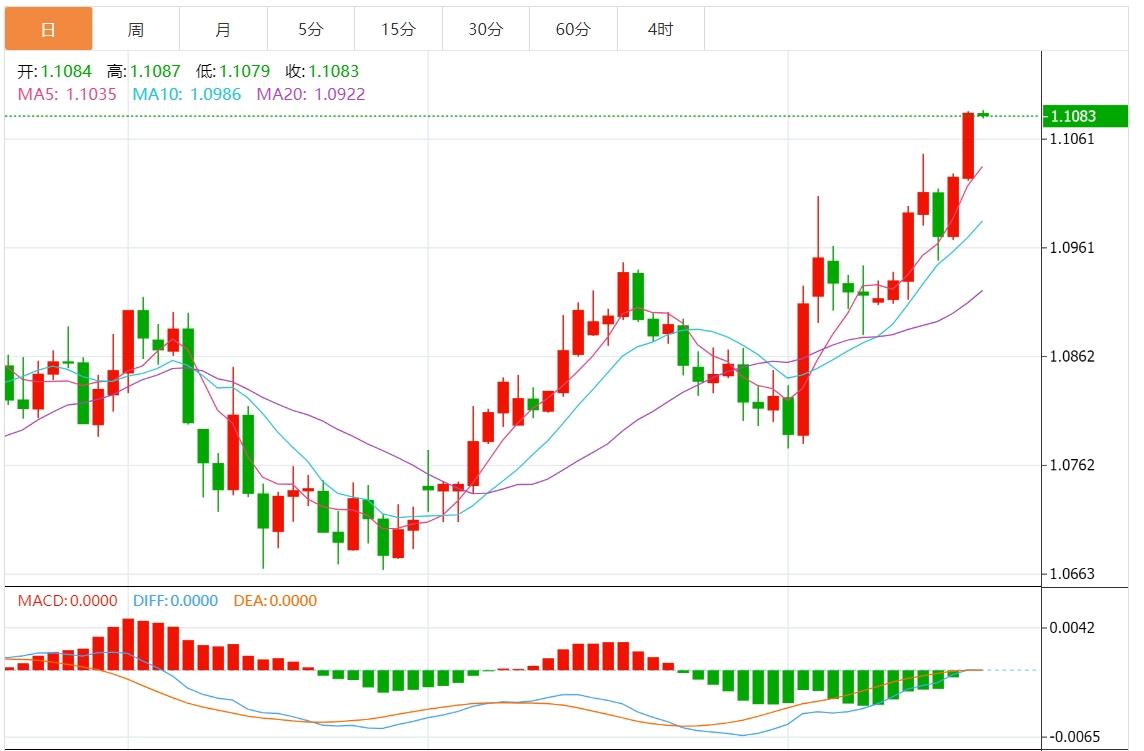Switch to the 4时 chart tab

(661, 29)
